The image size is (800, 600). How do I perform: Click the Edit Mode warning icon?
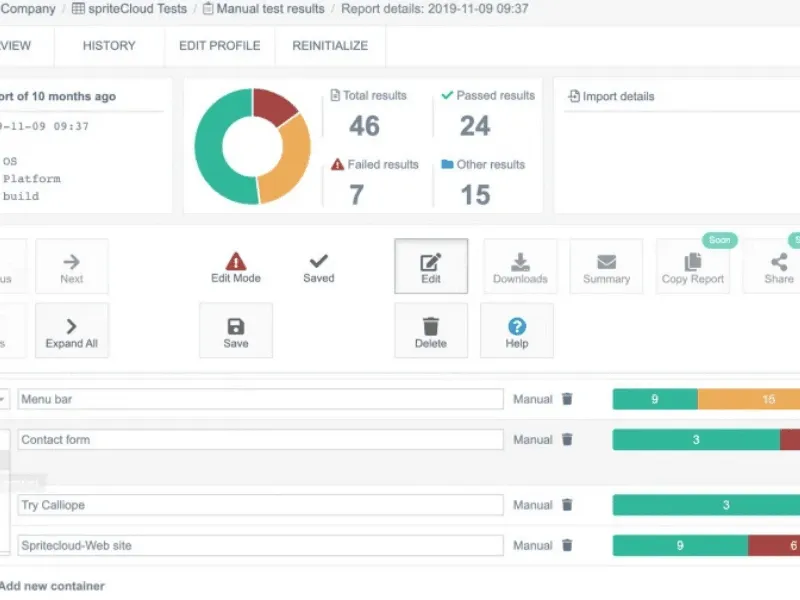tap(236, 261)
